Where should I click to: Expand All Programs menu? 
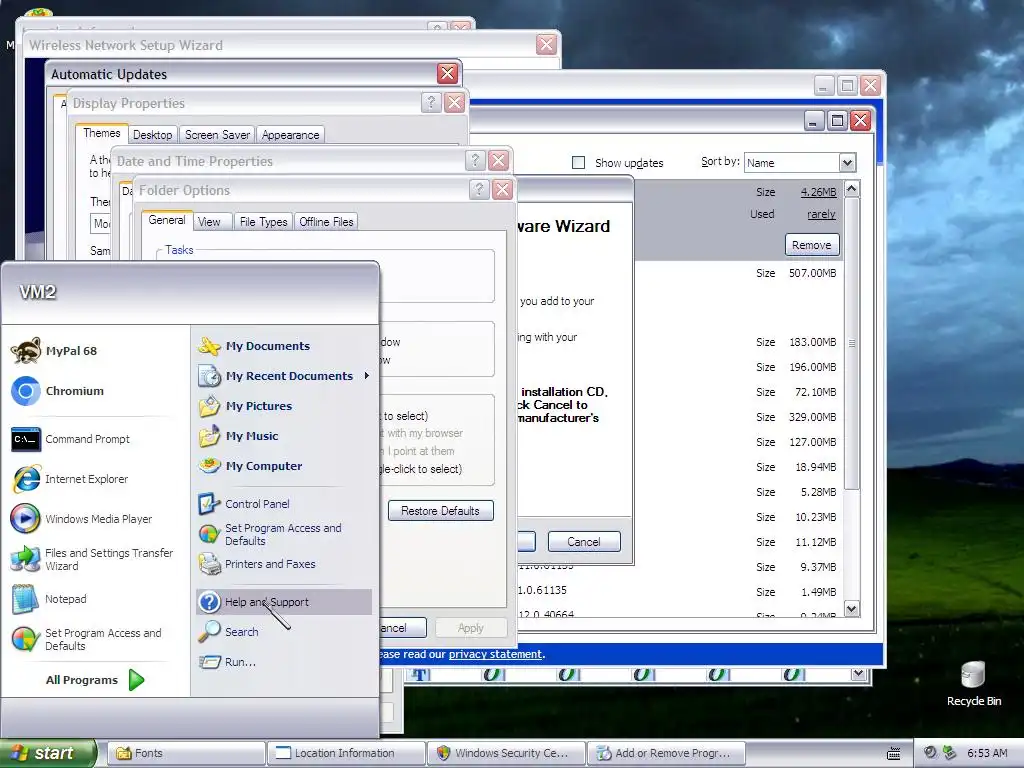pyautogui.click(x=95, y=680)
